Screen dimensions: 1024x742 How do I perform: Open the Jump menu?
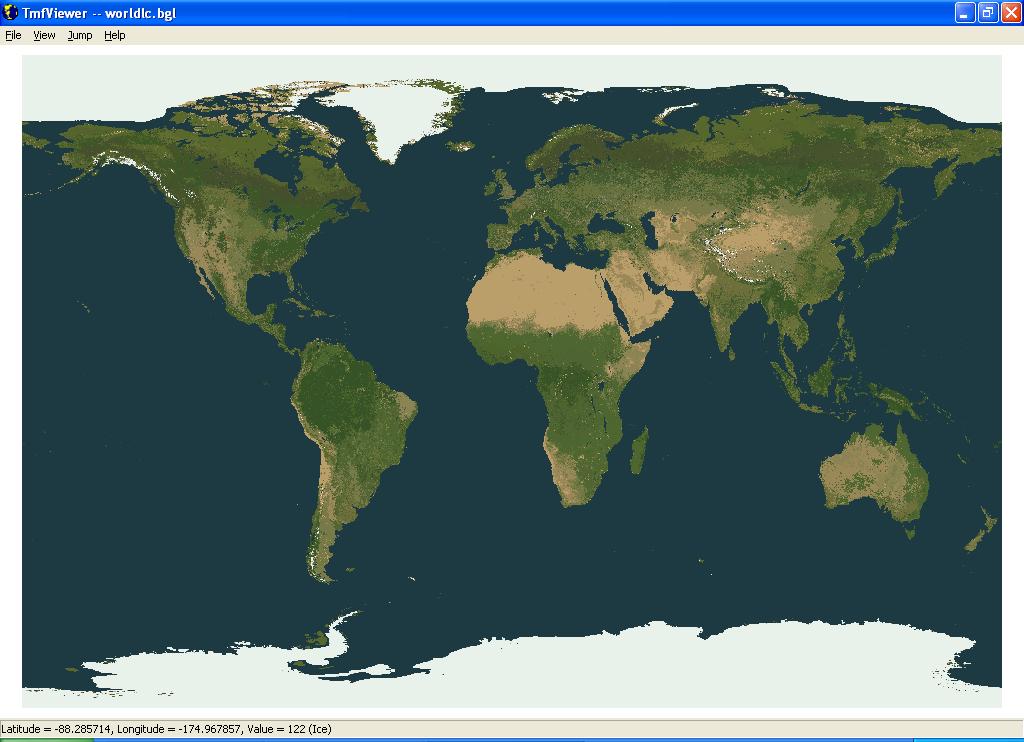(80, 35)
